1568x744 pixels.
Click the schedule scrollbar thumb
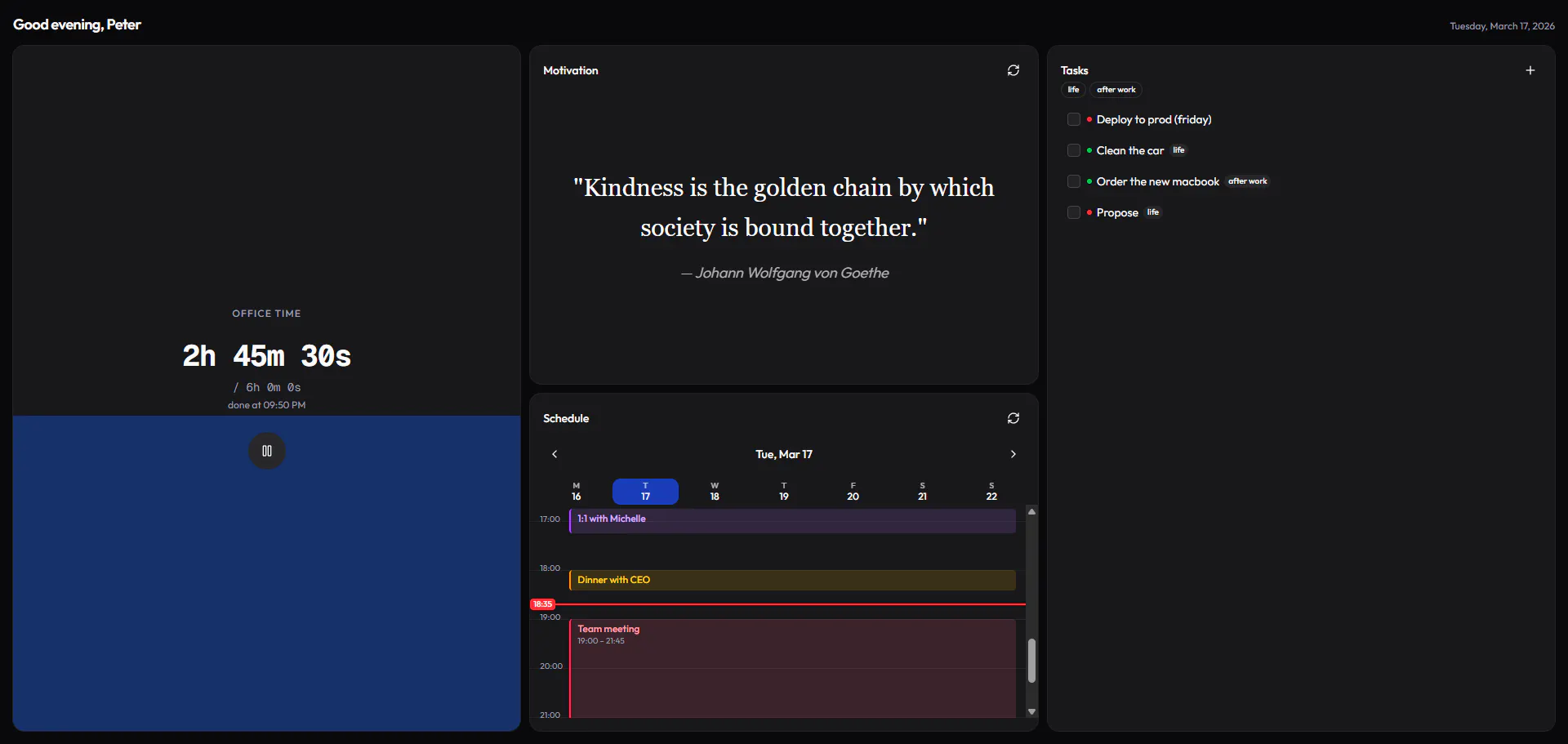(1031, 660)
